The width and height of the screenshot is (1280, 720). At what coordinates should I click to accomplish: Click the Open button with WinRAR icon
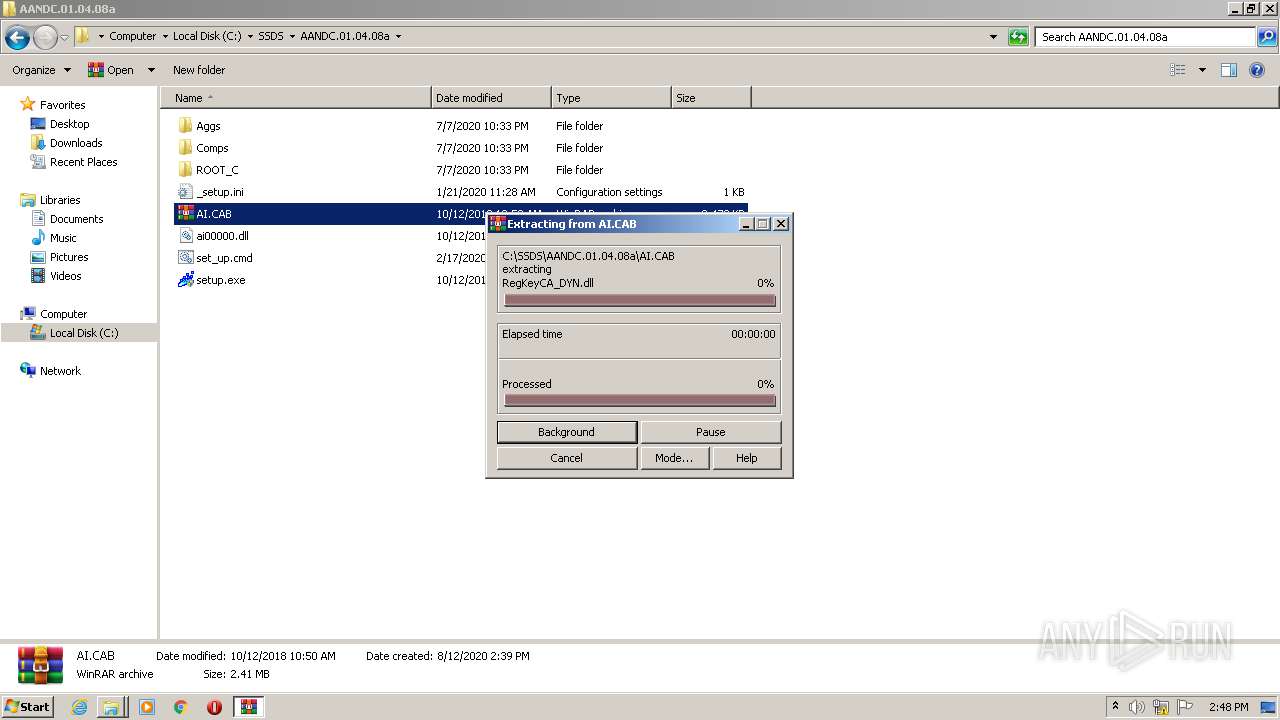(x=111, y=70)
